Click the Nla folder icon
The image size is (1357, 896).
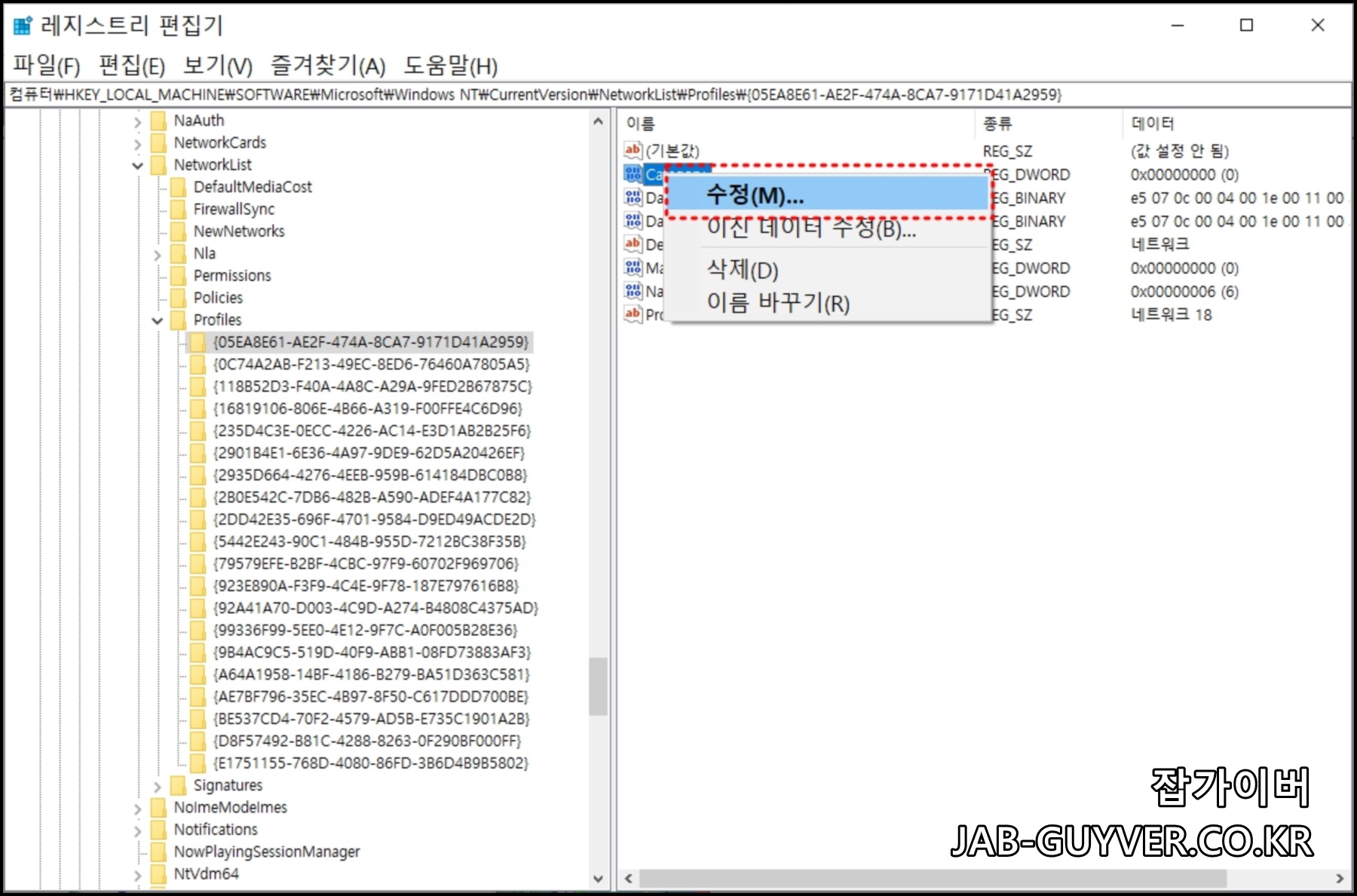(178, 253)
